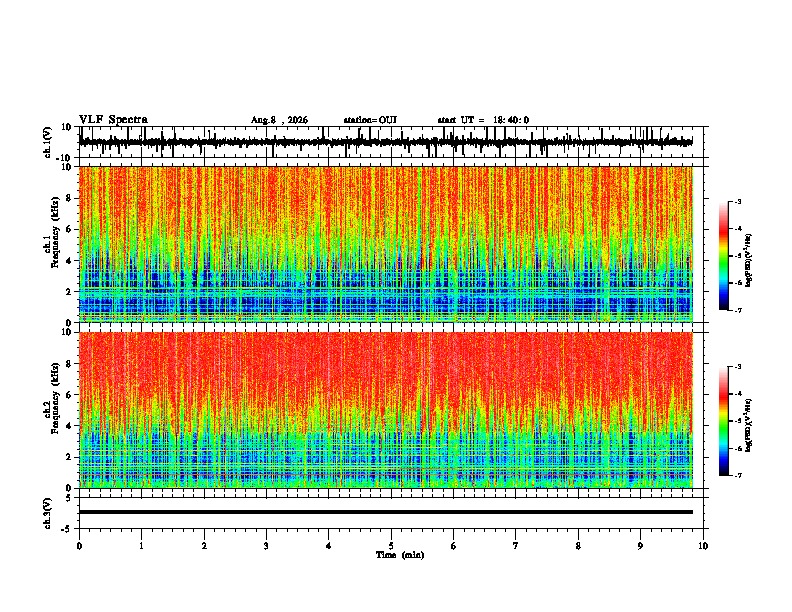Click the "ch.1(V)" waveform axis label
Screen dimensions: 792x612
(48, 142)
